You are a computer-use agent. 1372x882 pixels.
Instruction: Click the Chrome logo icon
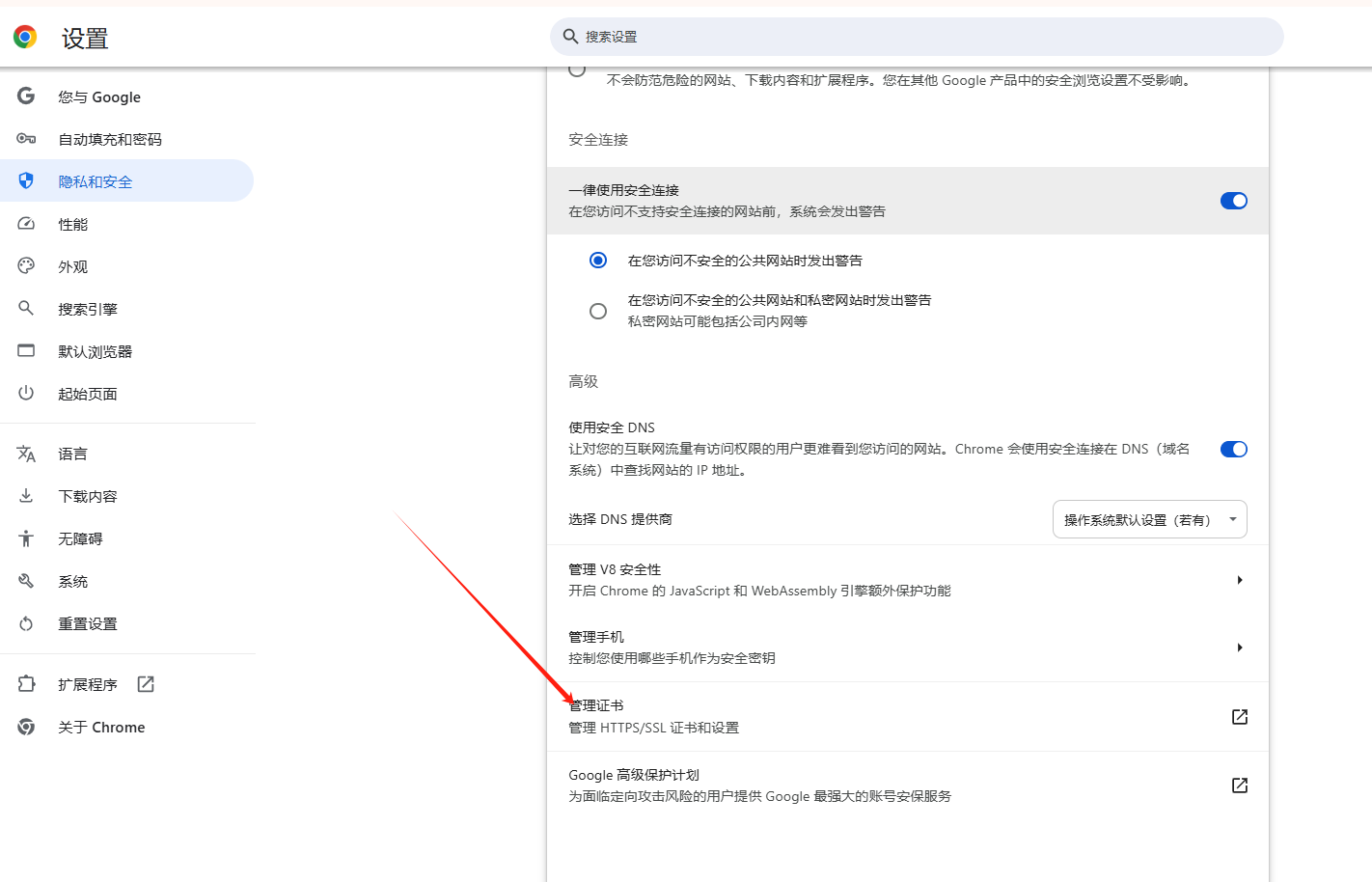pyautogui.click(x=25, y=38)
